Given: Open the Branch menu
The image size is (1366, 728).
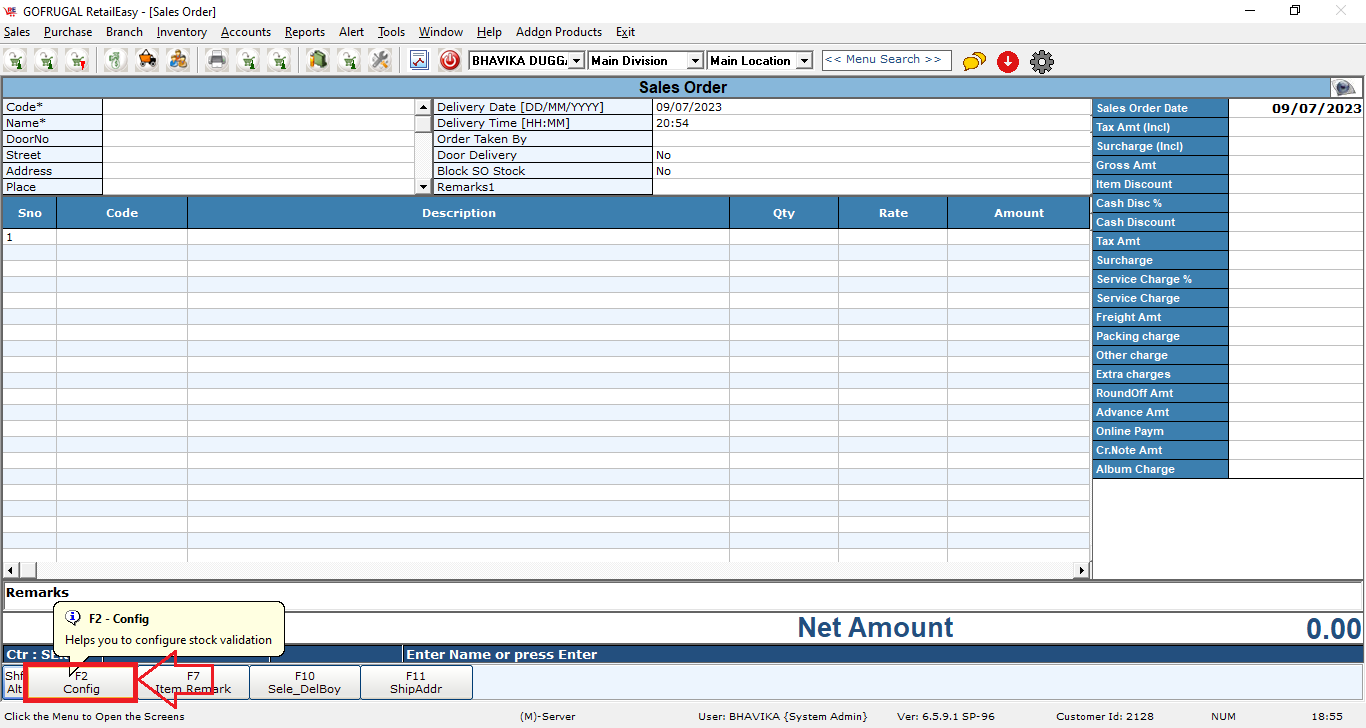Looking at the screenshot, I should [x=124, y=32].
